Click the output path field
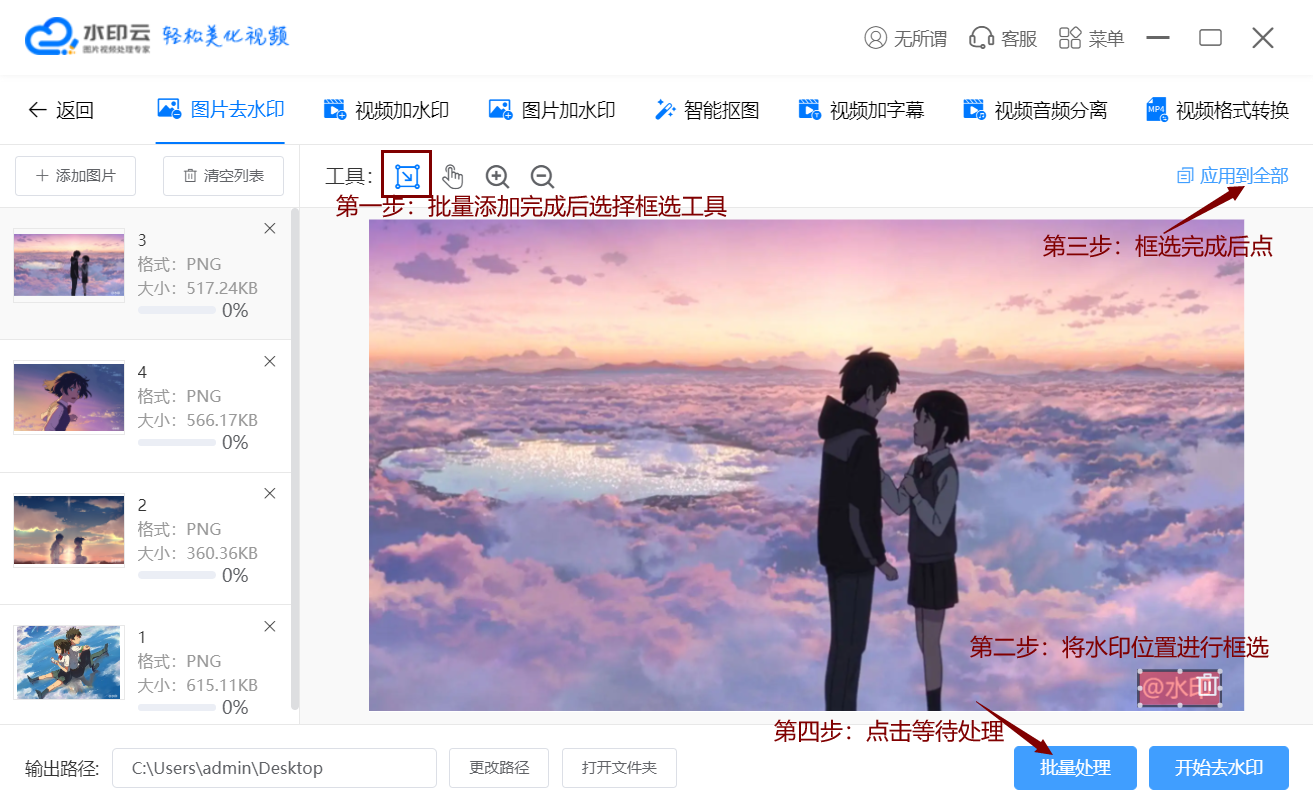The image size is (1313, 809). pos(274,768)
